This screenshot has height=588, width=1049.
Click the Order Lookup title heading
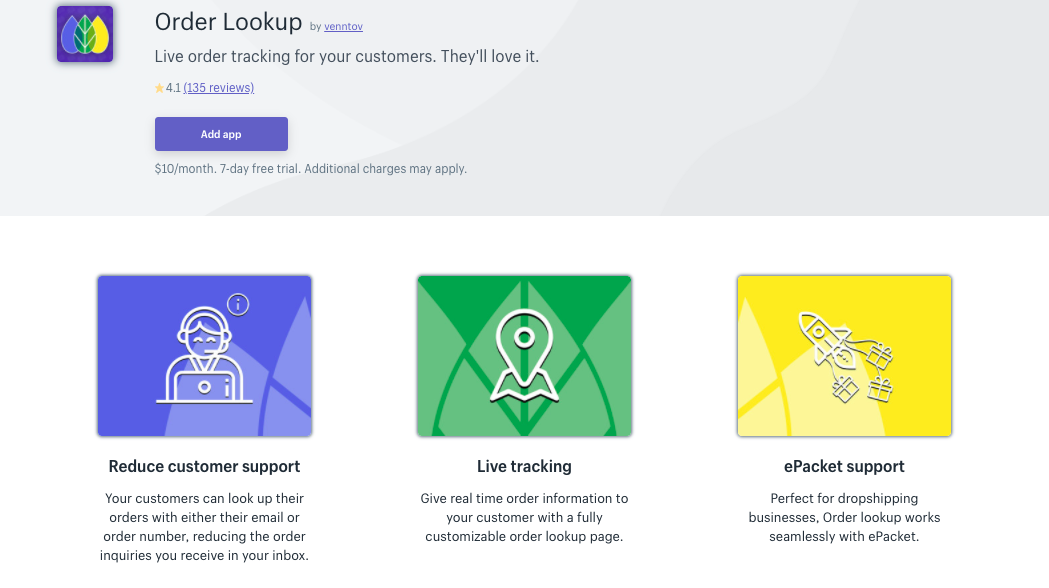tap(228, 22)
